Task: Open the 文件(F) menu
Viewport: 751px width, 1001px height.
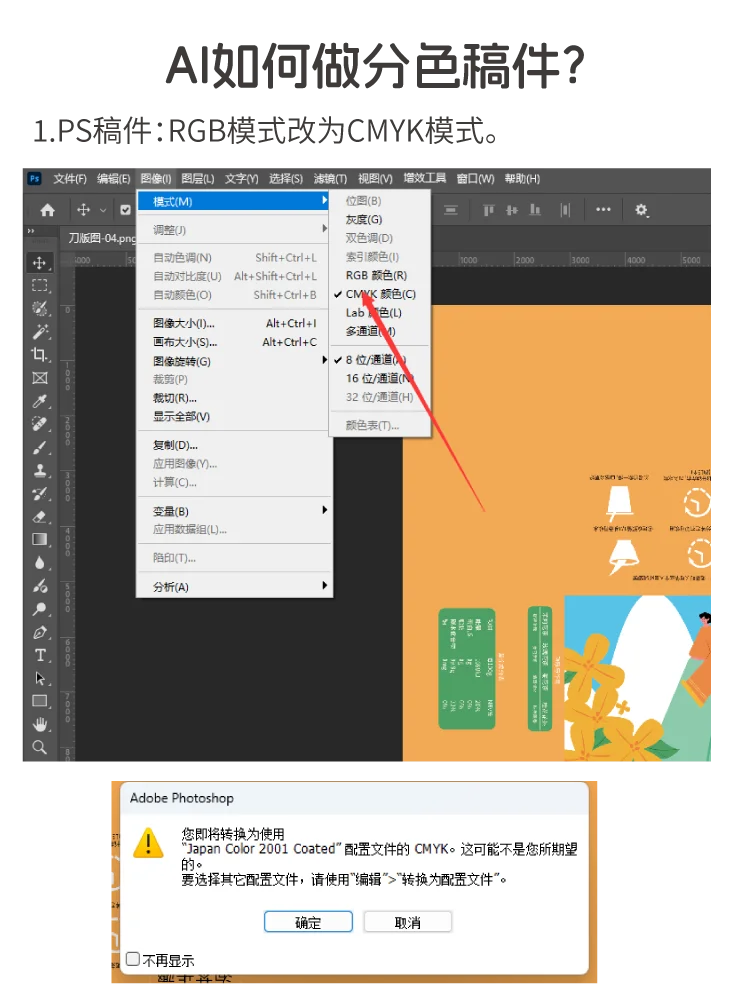Action: [70, 179]
